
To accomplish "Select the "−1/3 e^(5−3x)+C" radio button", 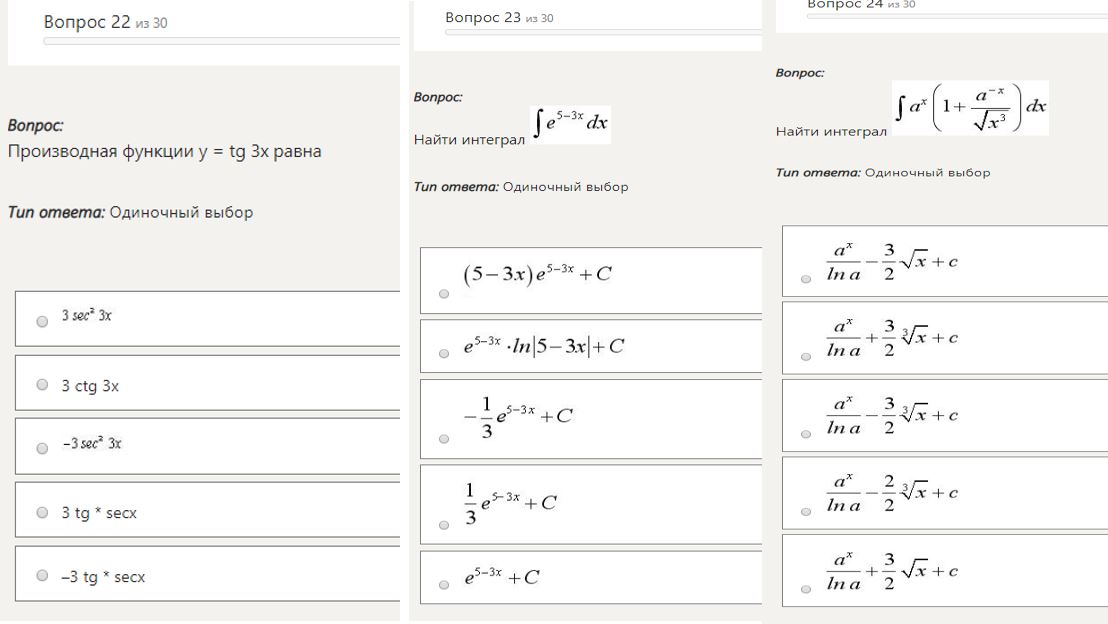I will coord(443,438).
